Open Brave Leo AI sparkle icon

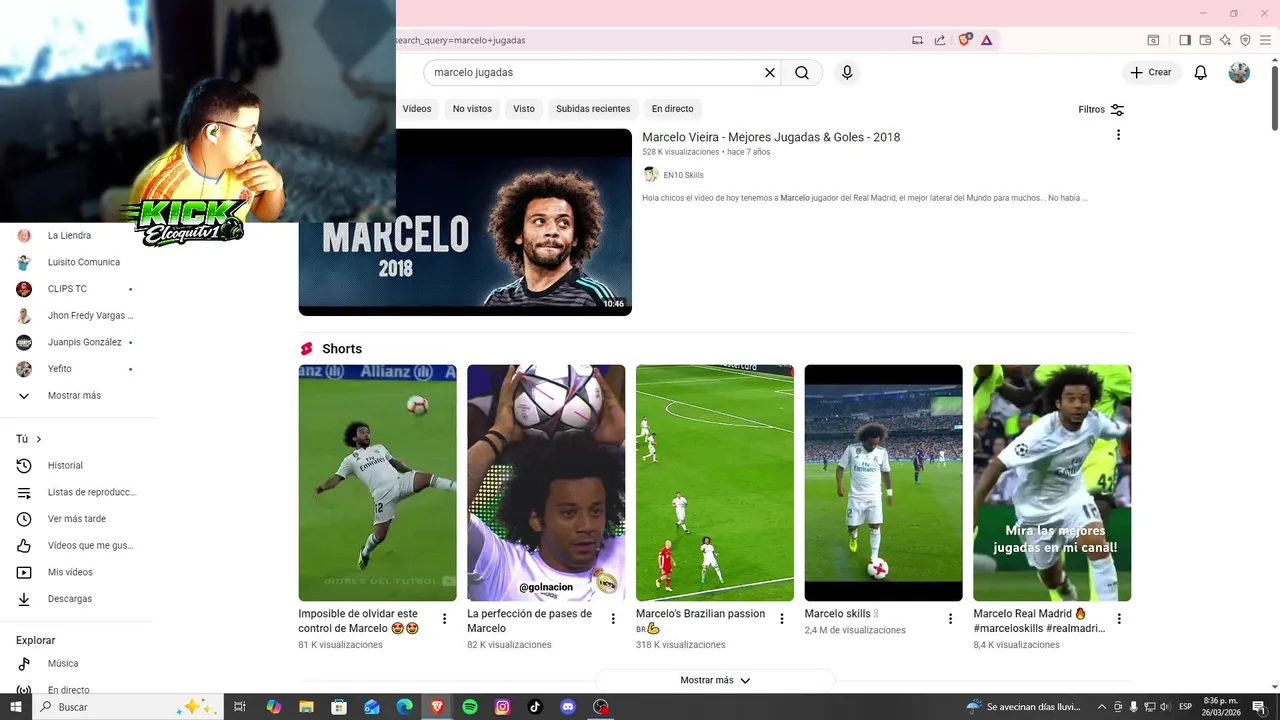click(1225, 40)
